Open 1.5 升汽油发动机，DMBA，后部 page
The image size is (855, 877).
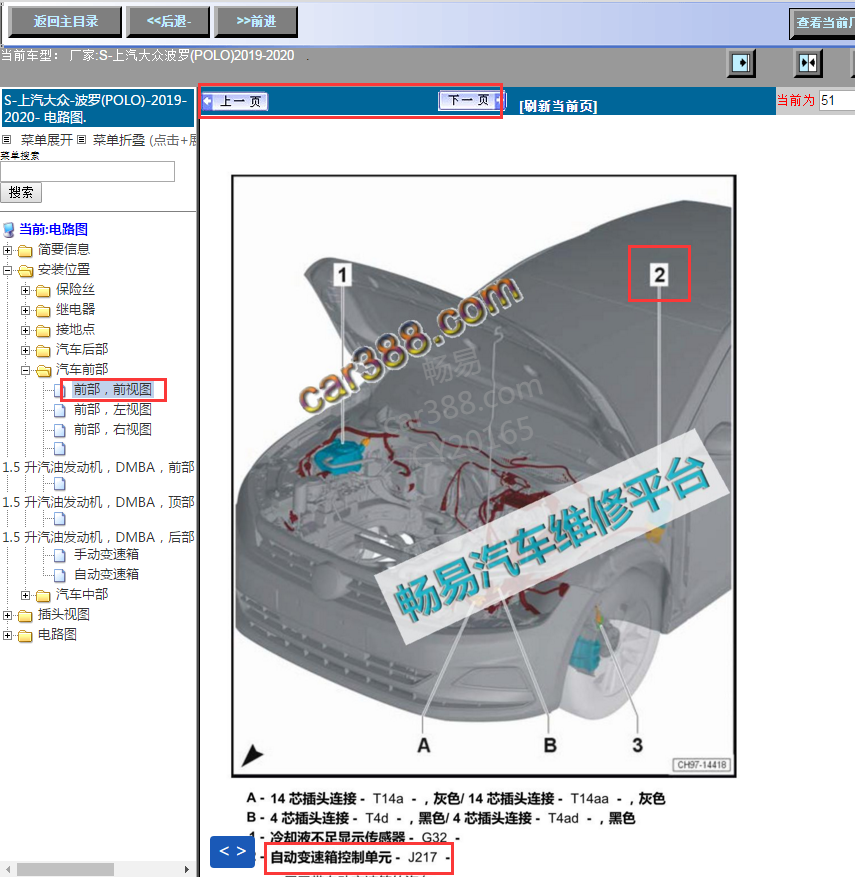[x=98, y=537]
